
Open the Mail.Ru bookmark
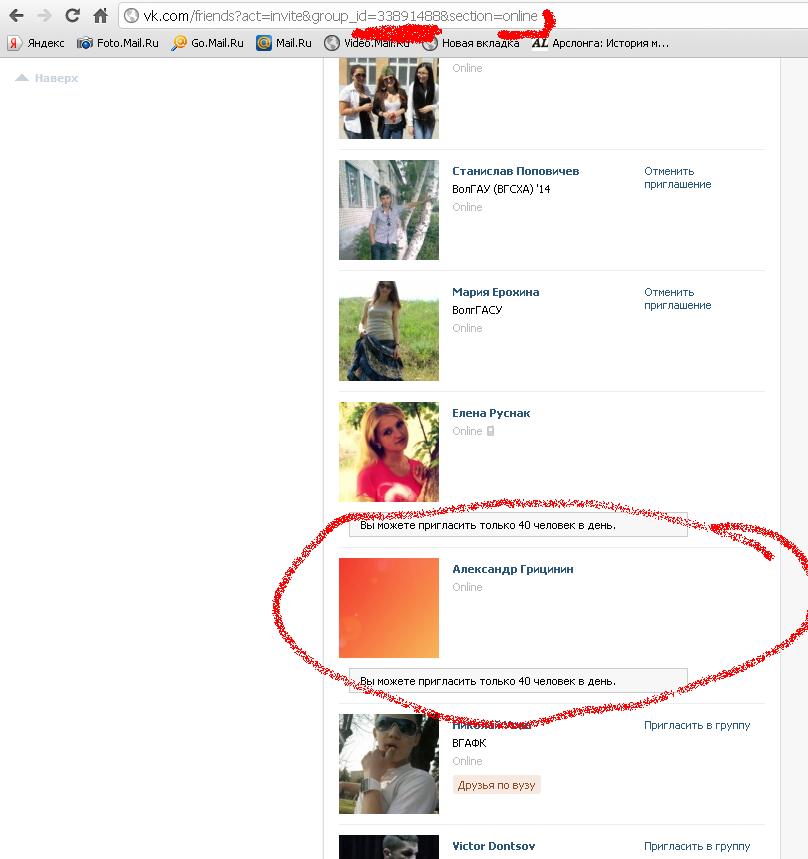[284, 43]
